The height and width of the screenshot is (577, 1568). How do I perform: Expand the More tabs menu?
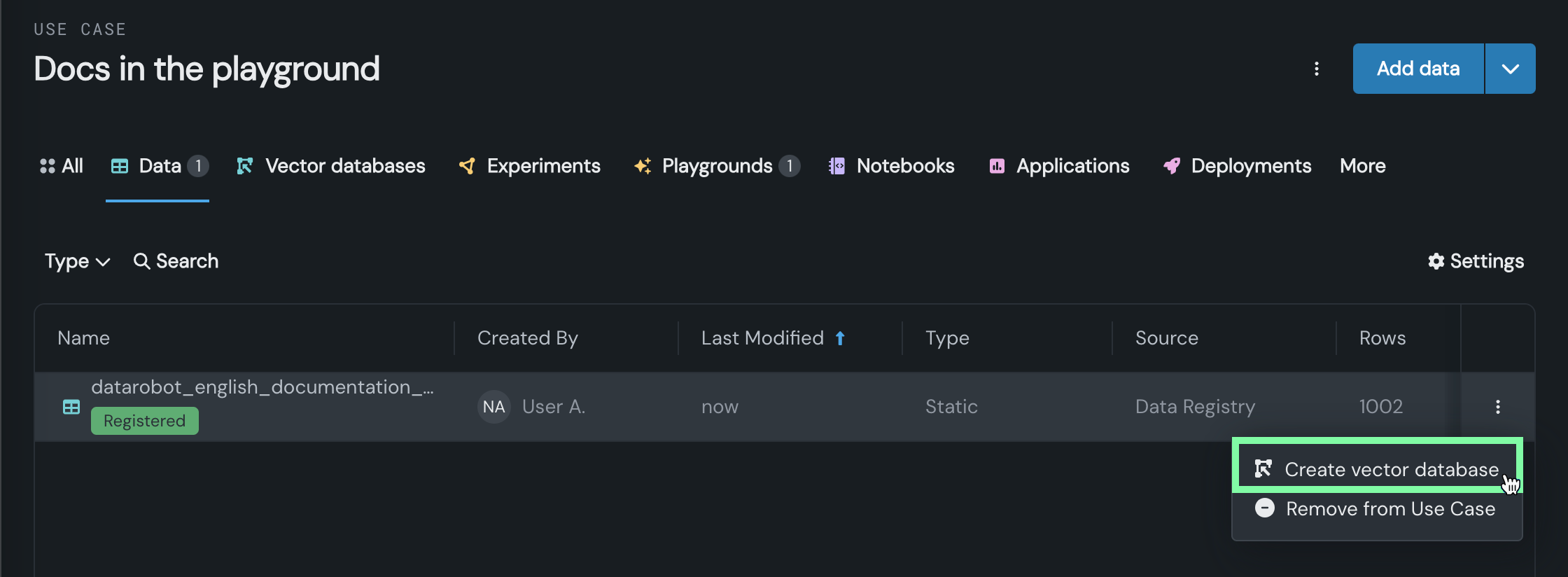click(1362, 166)
